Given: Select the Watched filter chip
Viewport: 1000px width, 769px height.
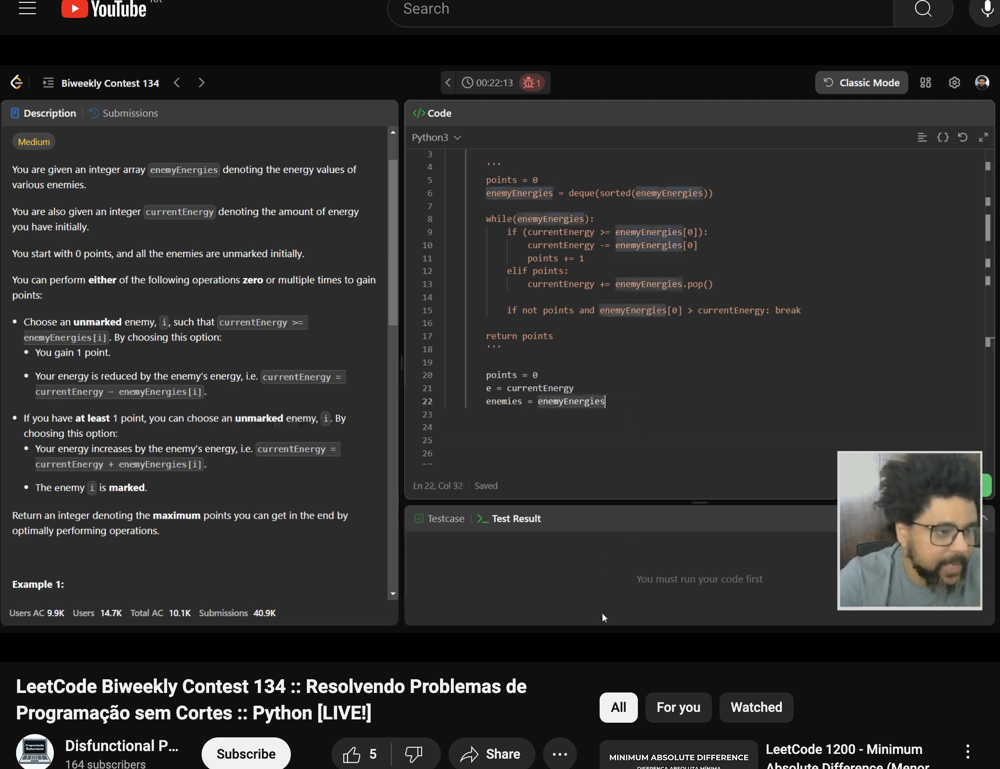Looking at the screenshot, I should [x=756, y=708].
